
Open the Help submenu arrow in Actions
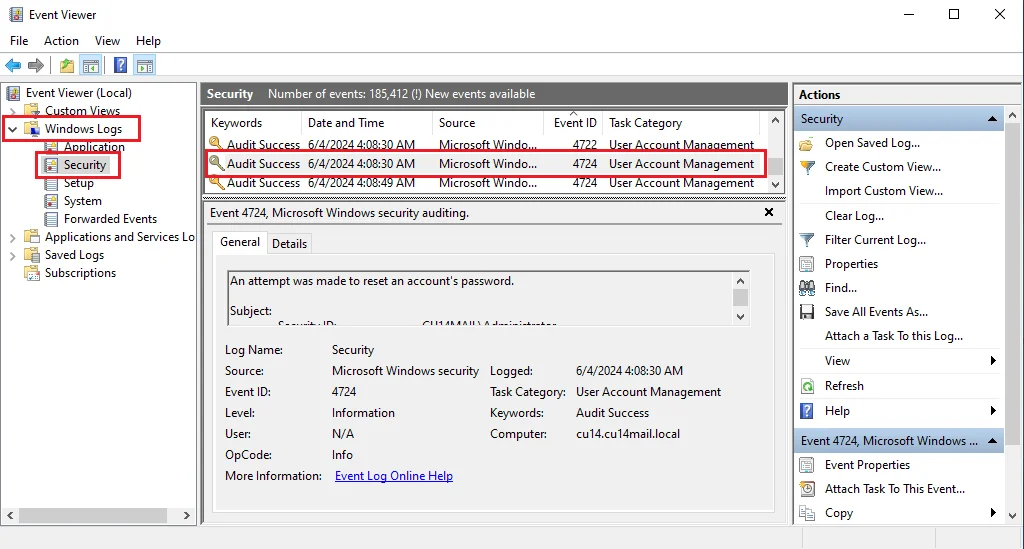(993, 411)
